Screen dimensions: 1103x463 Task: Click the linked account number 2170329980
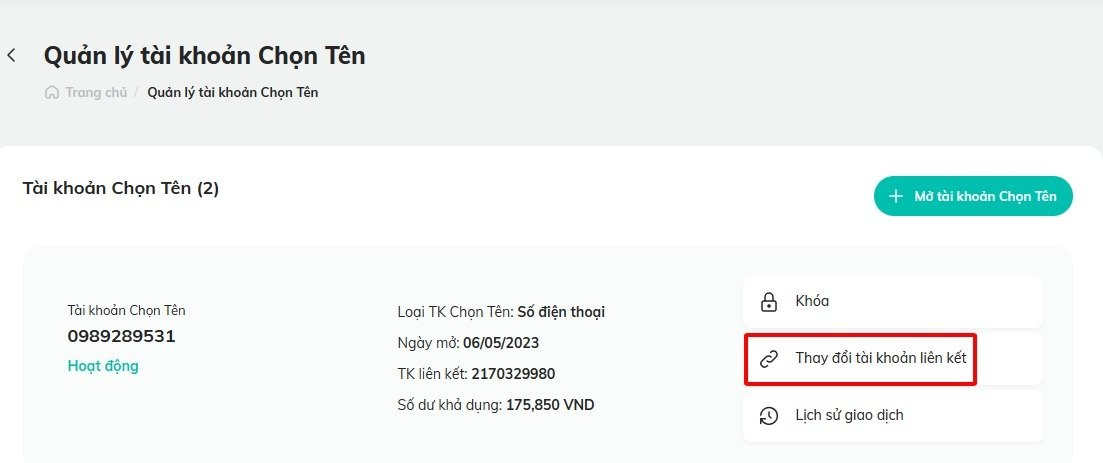pos(513,374)
